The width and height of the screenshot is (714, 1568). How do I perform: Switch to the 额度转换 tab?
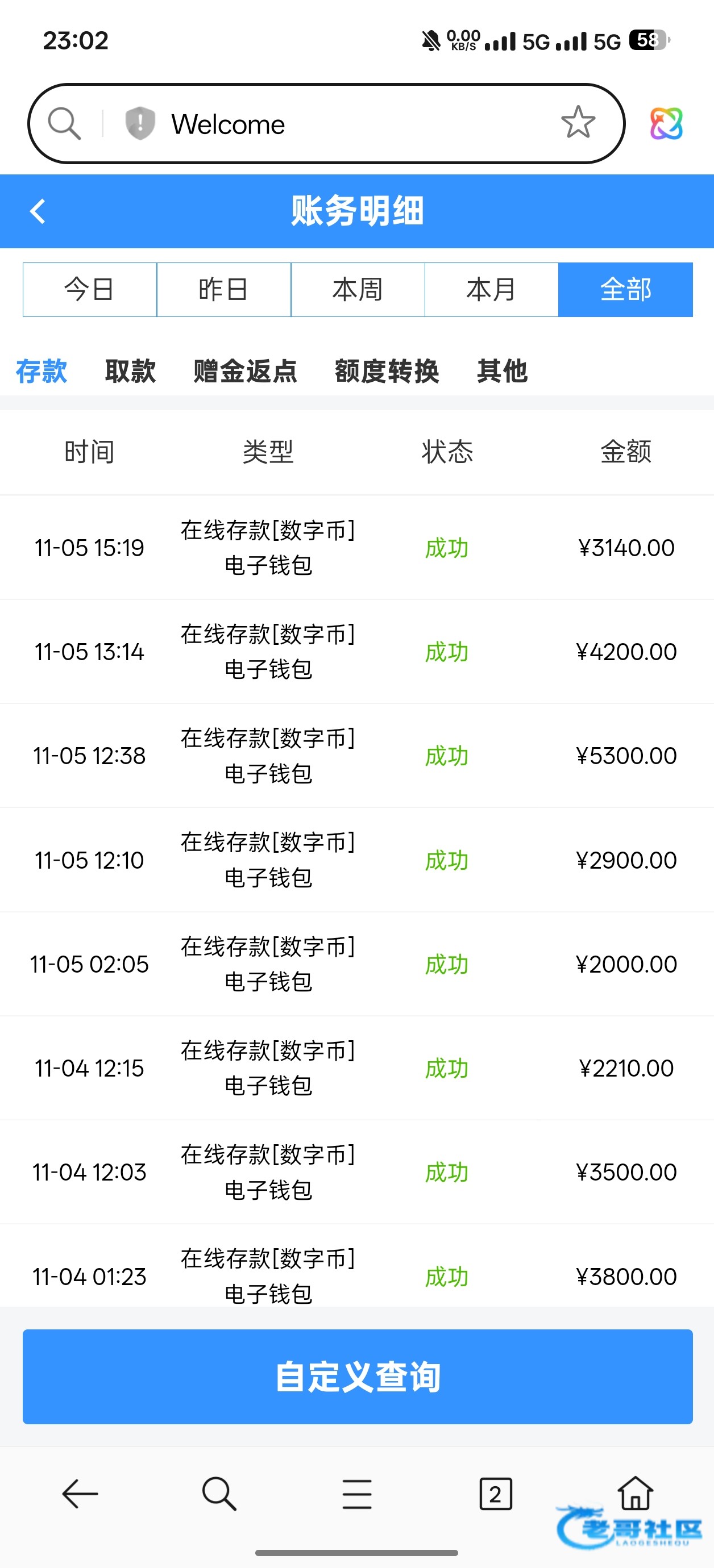[x=387, y=372]
